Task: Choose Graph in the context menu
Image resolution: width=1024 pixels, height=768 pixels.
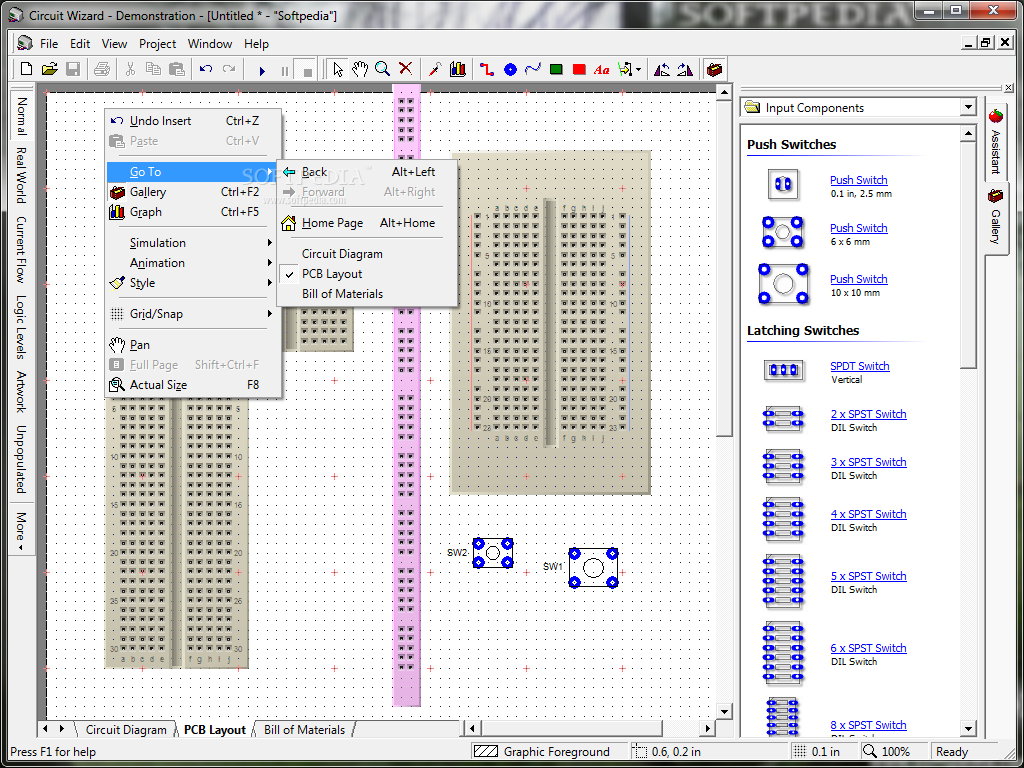Action: [x=193, y=212]
